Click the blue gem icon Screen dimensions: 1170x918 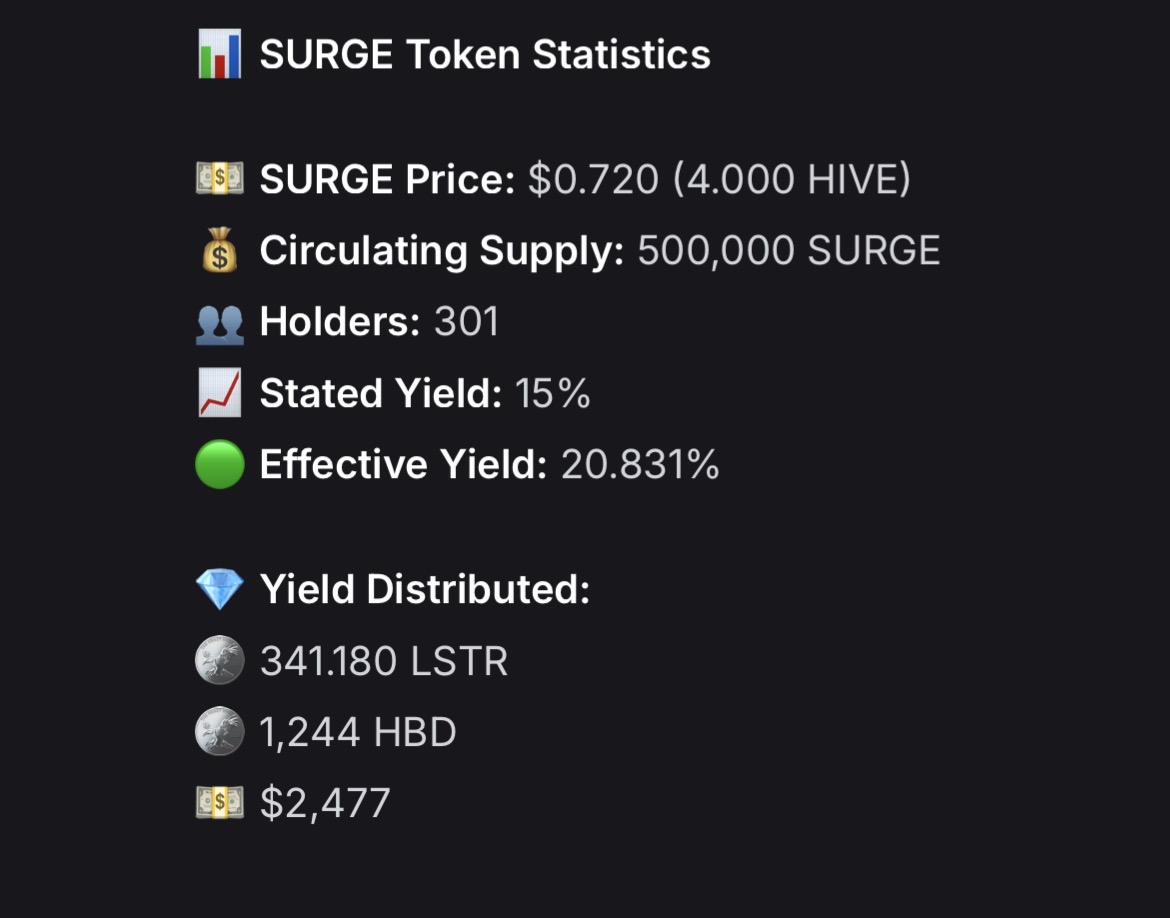click(x=219, y=590)
